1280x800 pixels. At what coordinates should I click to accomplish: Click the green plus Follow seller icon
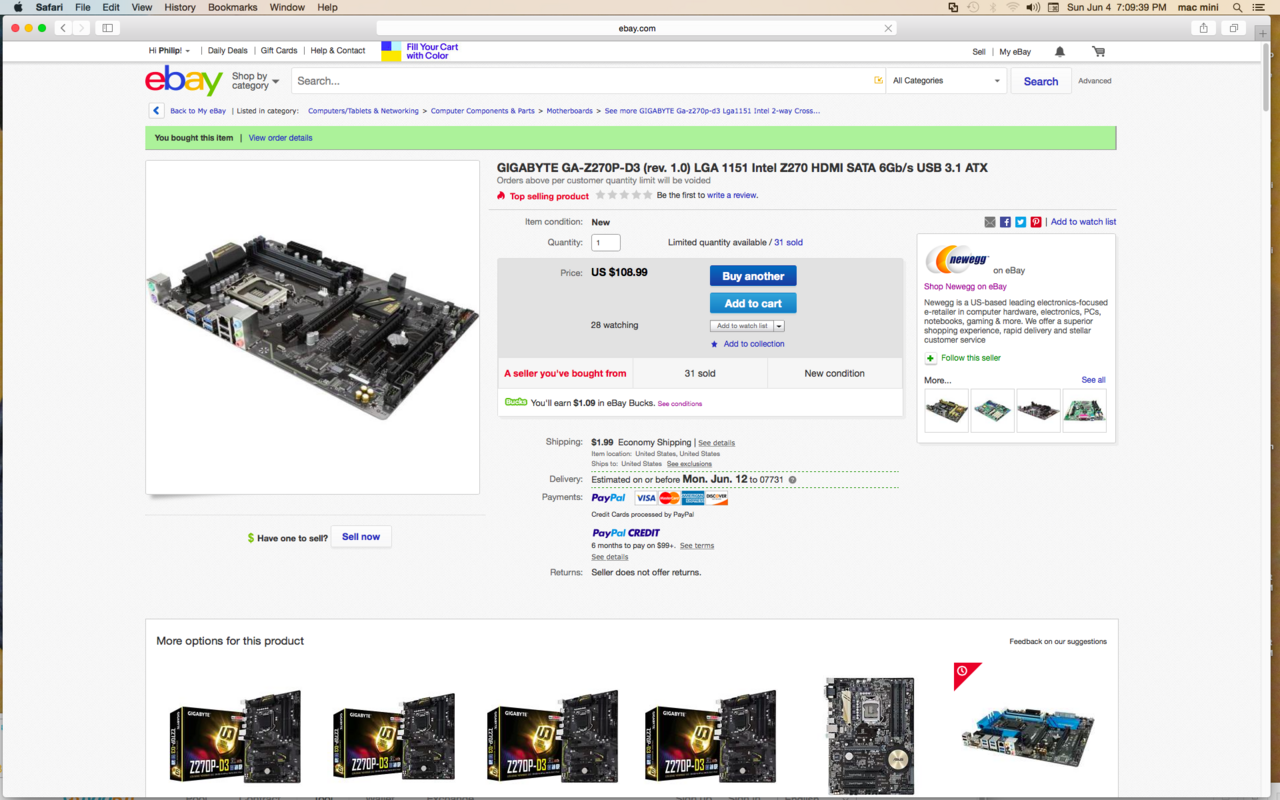930,358
